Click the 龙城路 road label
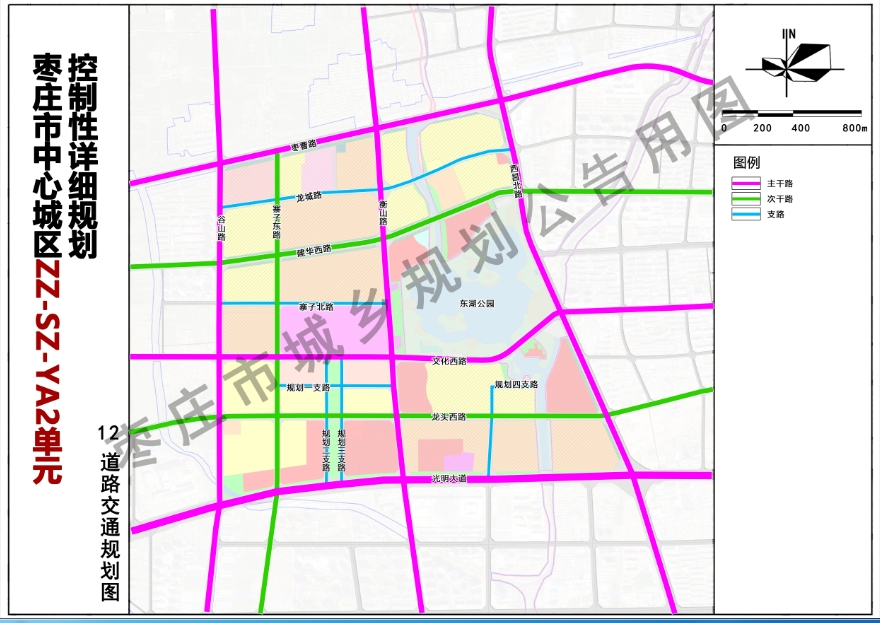 310,196
